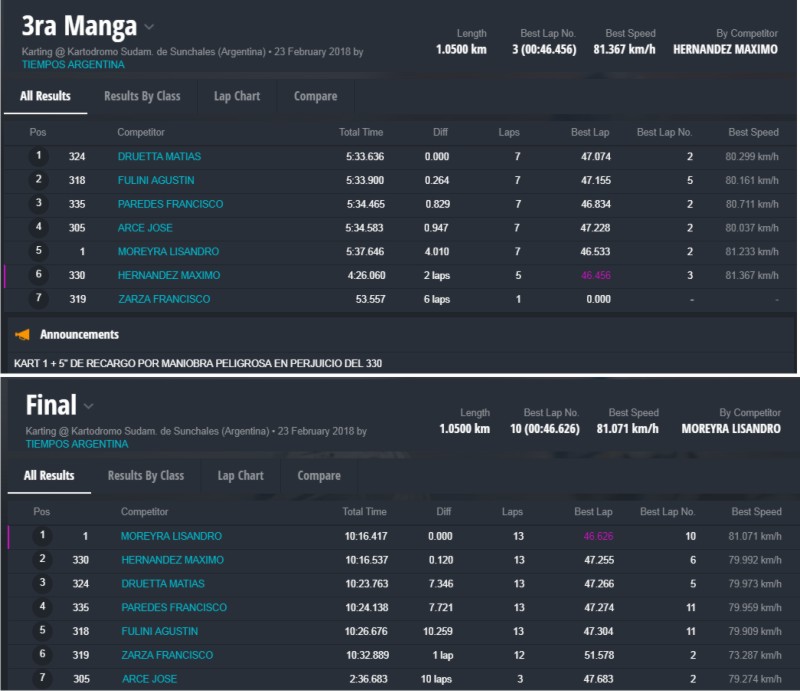Click position 7 badge in Final results
The width and height of the screenshot is (800, 691).
42,679
